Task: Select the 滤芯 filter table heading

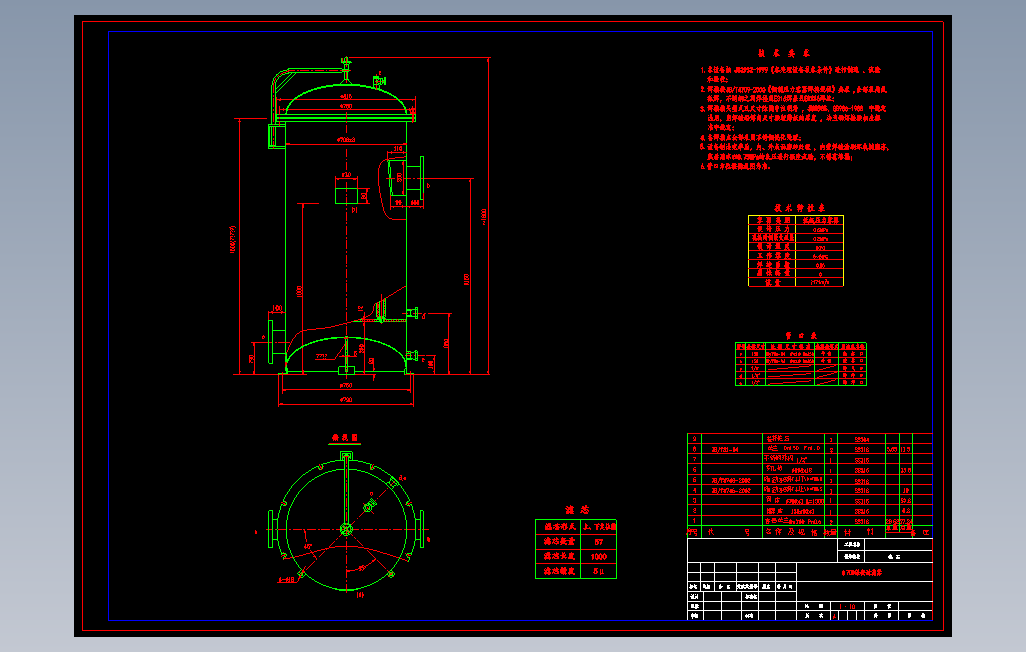Action: coord(577,510)
